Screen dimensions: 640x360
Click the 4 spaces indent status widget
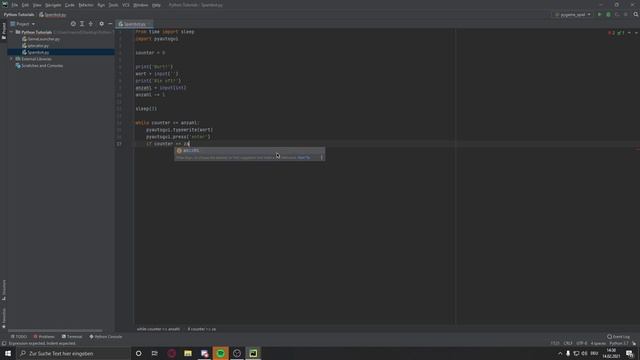[598, 343]
